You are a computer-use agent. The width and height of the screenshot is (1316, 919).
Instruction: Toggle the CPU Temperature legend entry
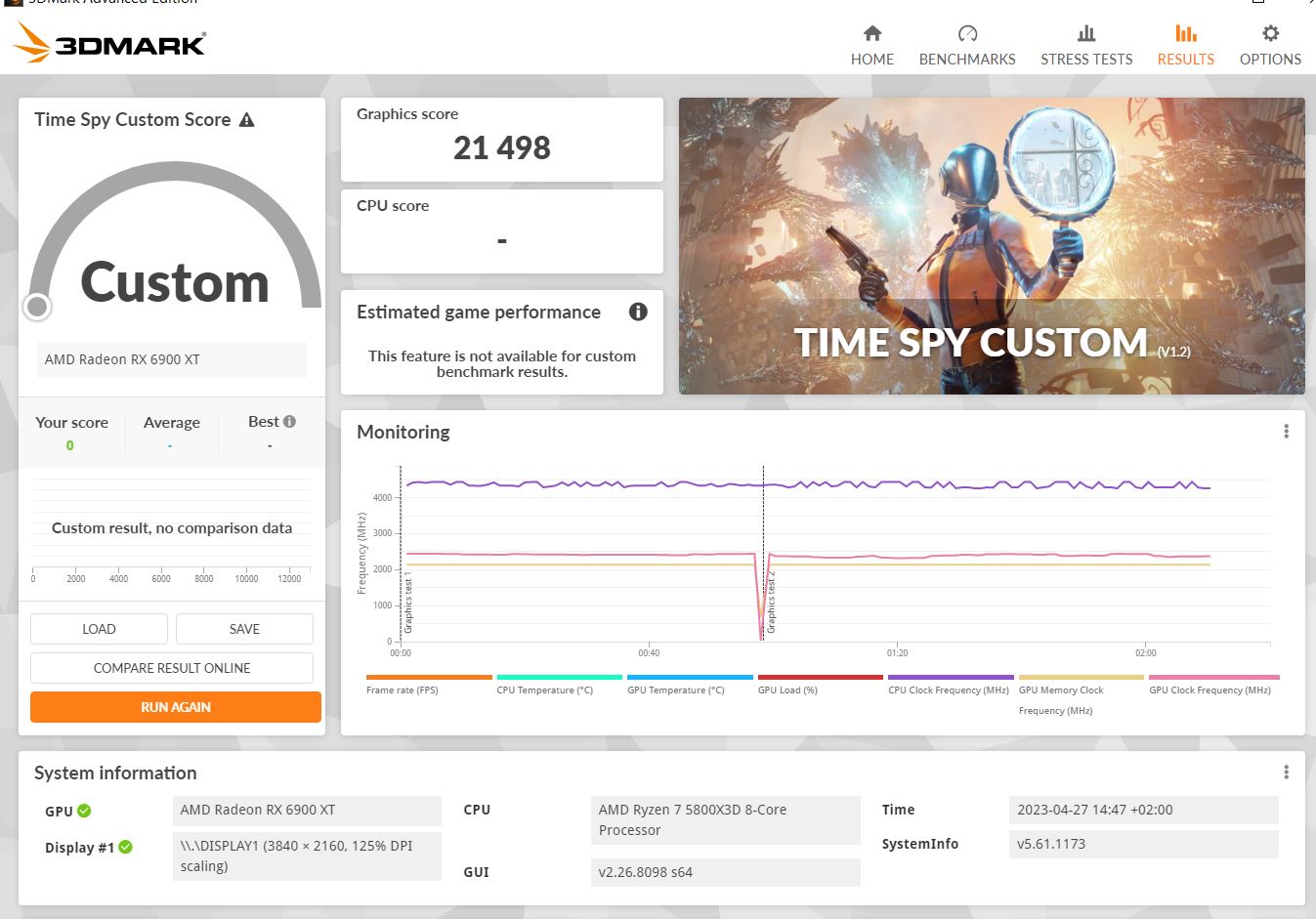(x=559, y=684)
